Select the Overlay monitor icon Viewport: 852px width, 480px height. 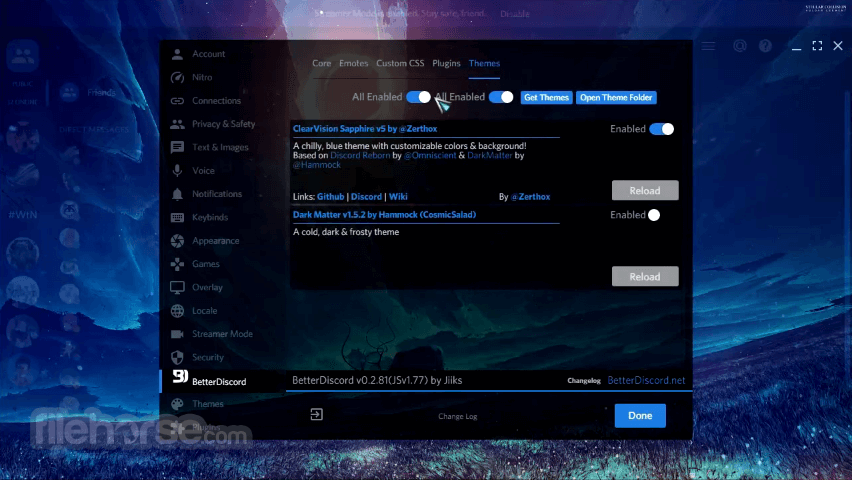[177, 288]
